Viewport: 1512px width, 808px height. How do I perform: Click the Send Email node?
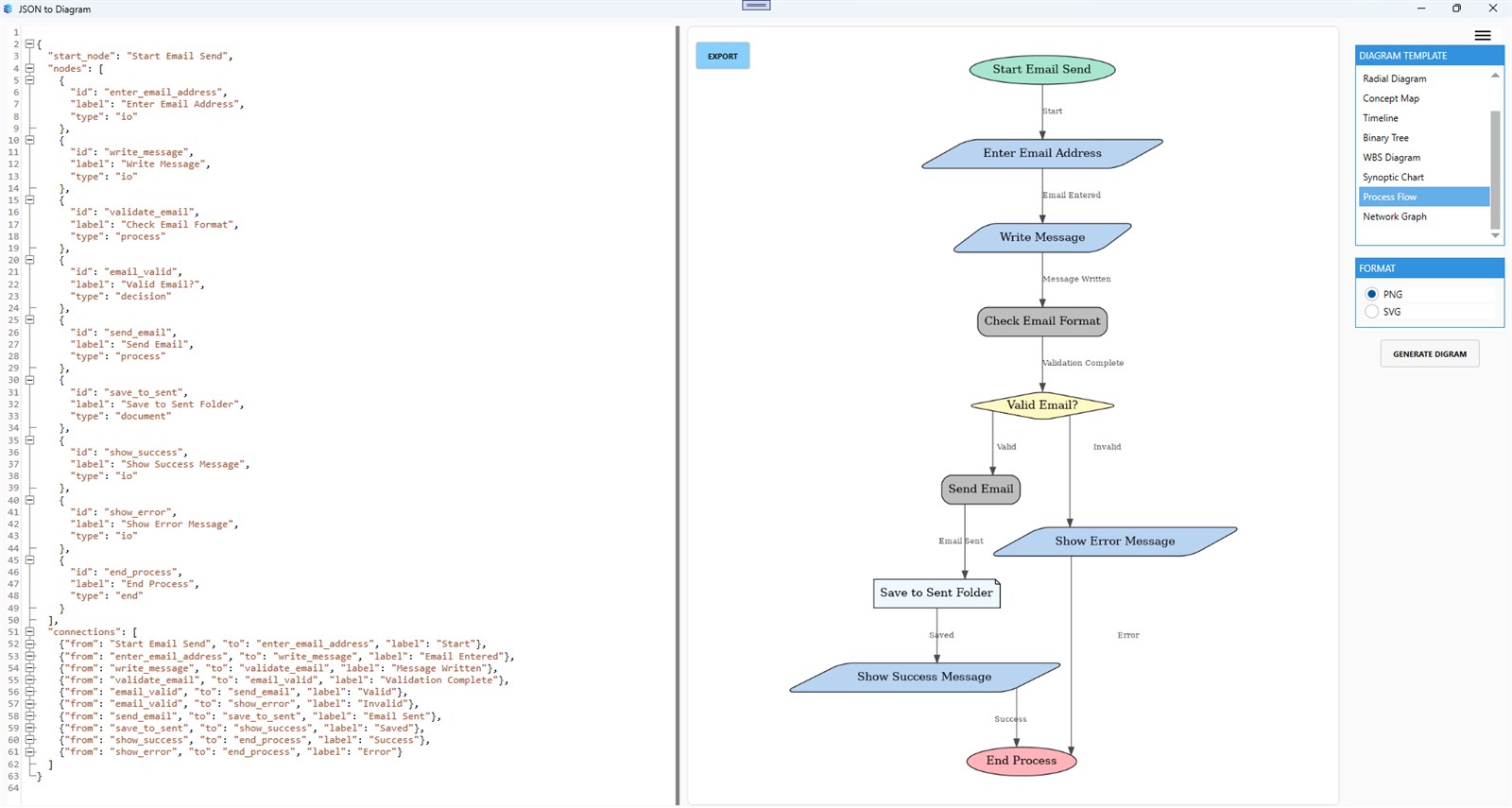coord(981,490)
